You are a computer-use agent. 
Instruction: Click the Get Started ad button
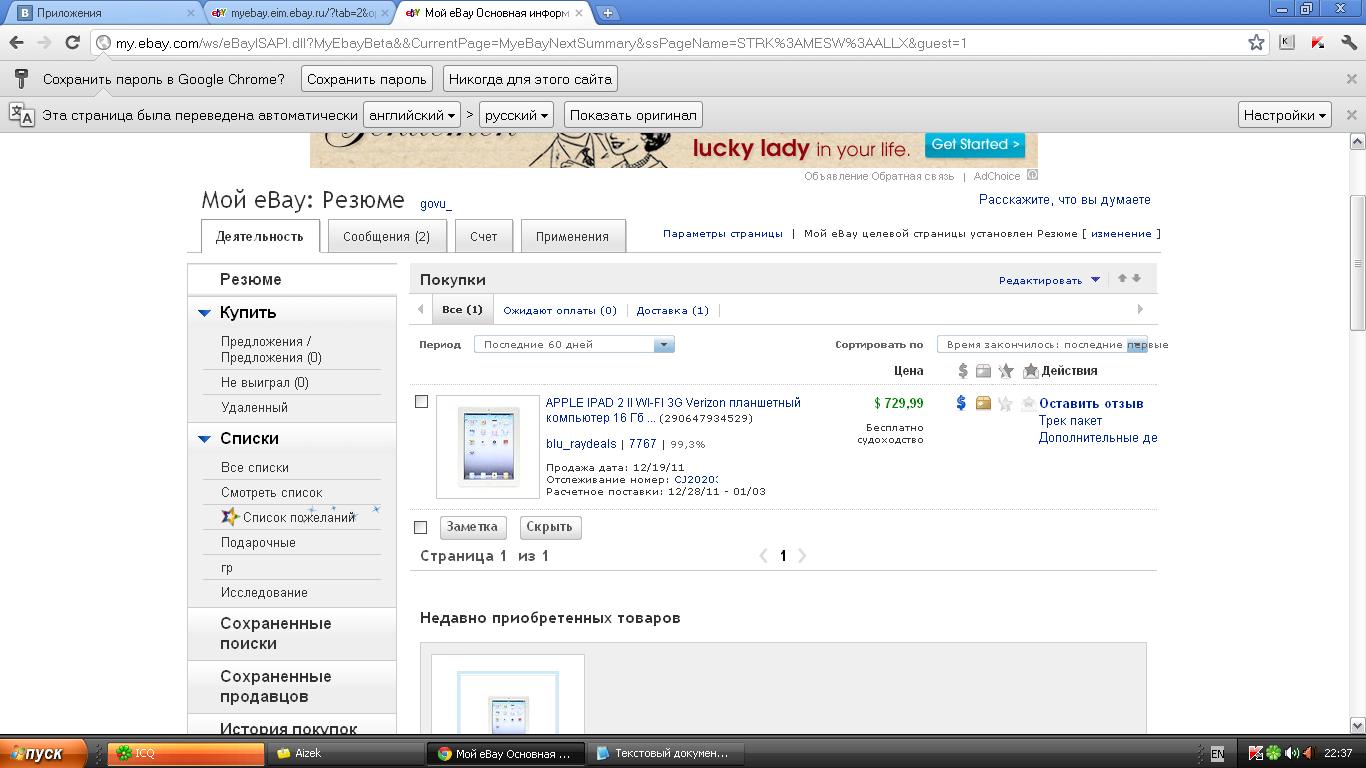975,144
